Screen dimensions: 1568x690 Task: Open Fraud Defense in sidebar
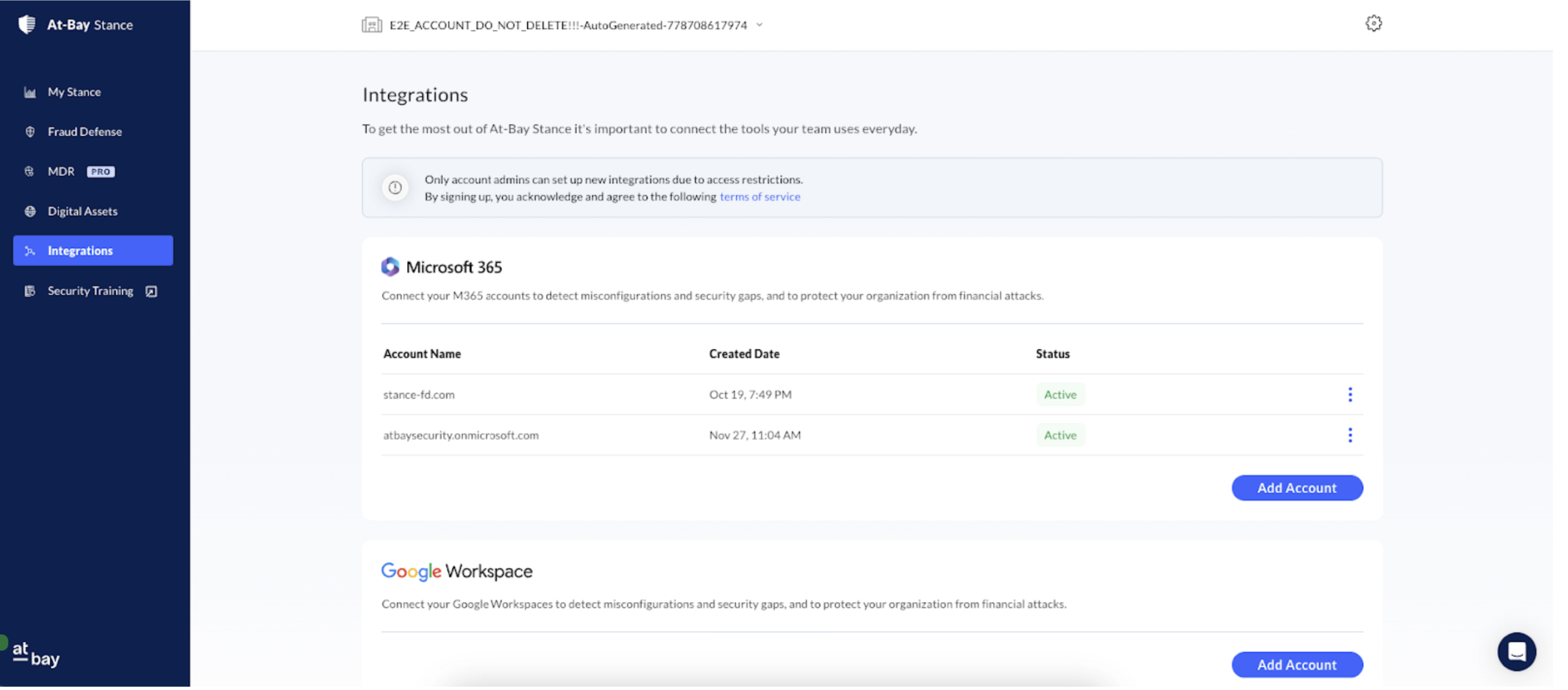point(84,132)
